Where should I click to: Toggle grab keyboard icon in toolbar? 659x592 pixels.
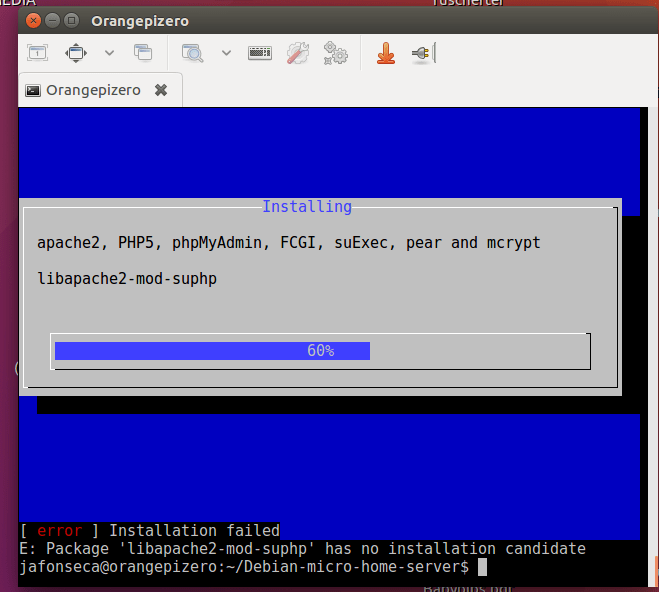[260, 53]
